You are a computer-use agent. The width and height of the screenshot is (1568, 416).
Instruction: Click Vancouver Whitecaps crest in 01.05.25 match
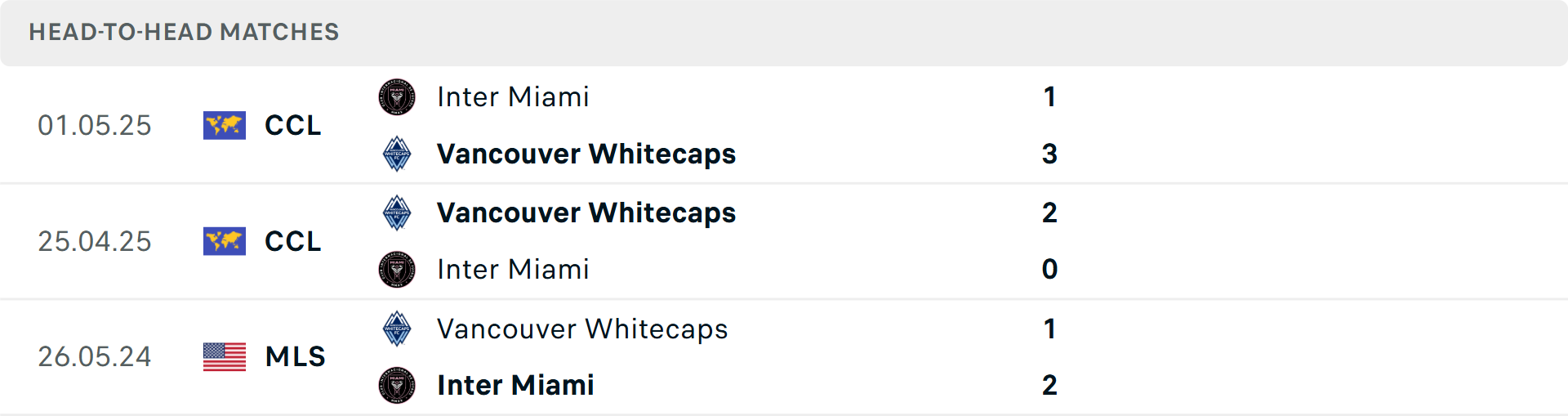click(397, 154)
